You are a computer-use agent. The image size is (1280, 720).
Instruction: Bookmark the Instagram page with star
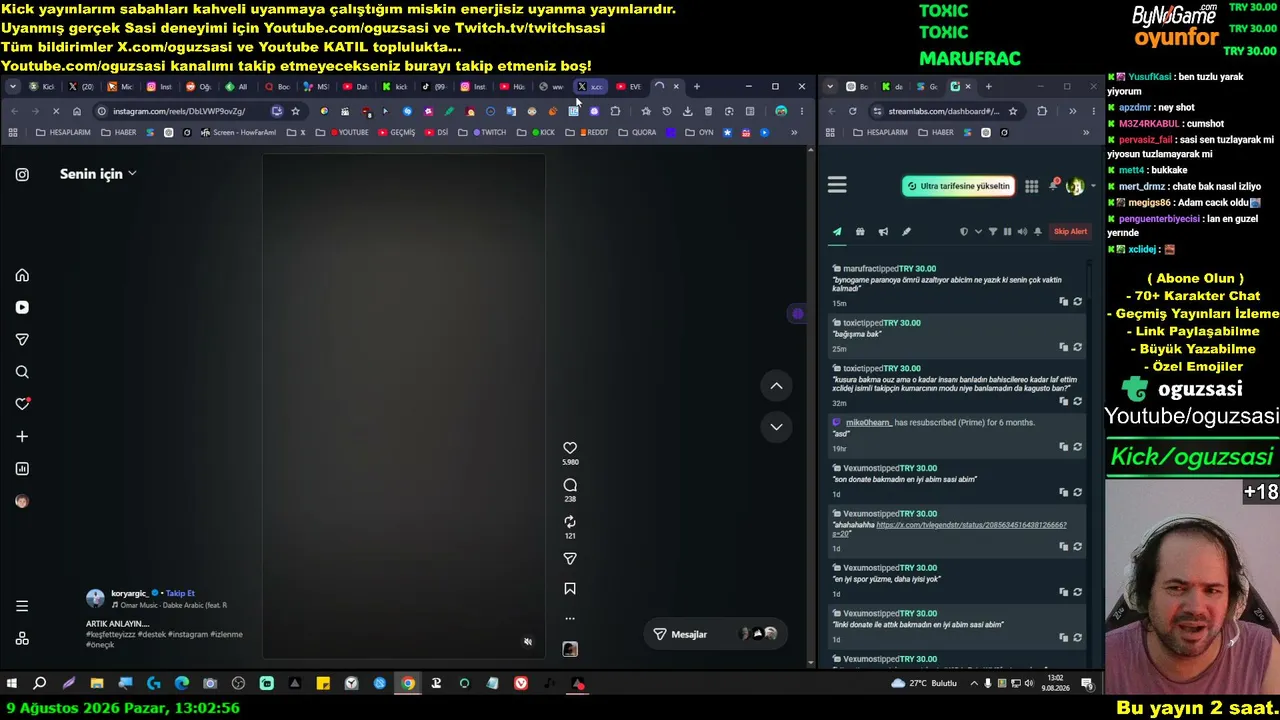pyautogui.click(x=295, y=111)
